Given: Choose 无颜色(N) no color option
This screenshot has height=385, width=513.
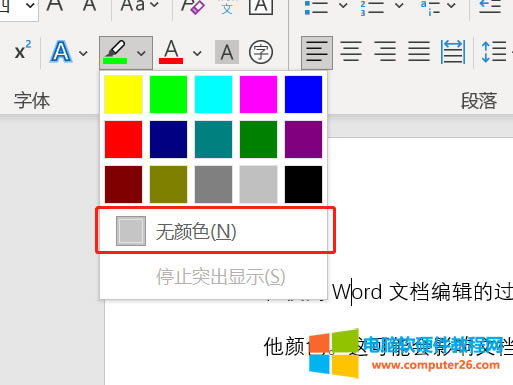Looking at the screenshot, I should (x=214, y=231).
